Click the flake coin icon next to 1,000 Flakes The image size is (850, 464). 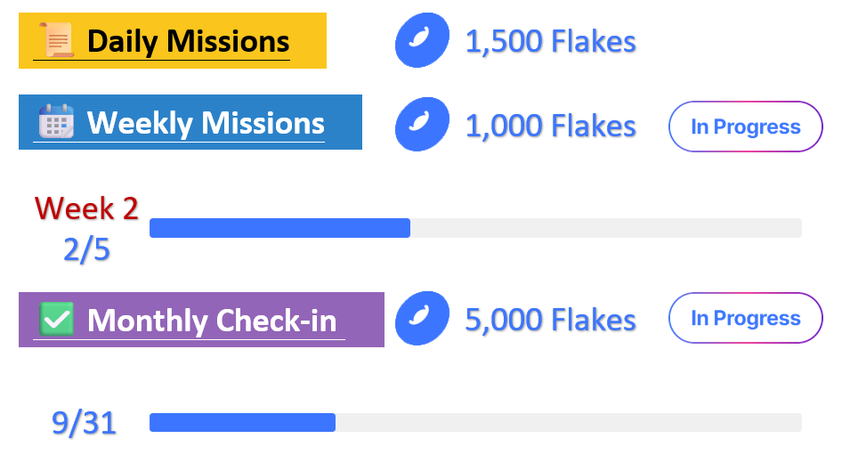click(422, 124)
